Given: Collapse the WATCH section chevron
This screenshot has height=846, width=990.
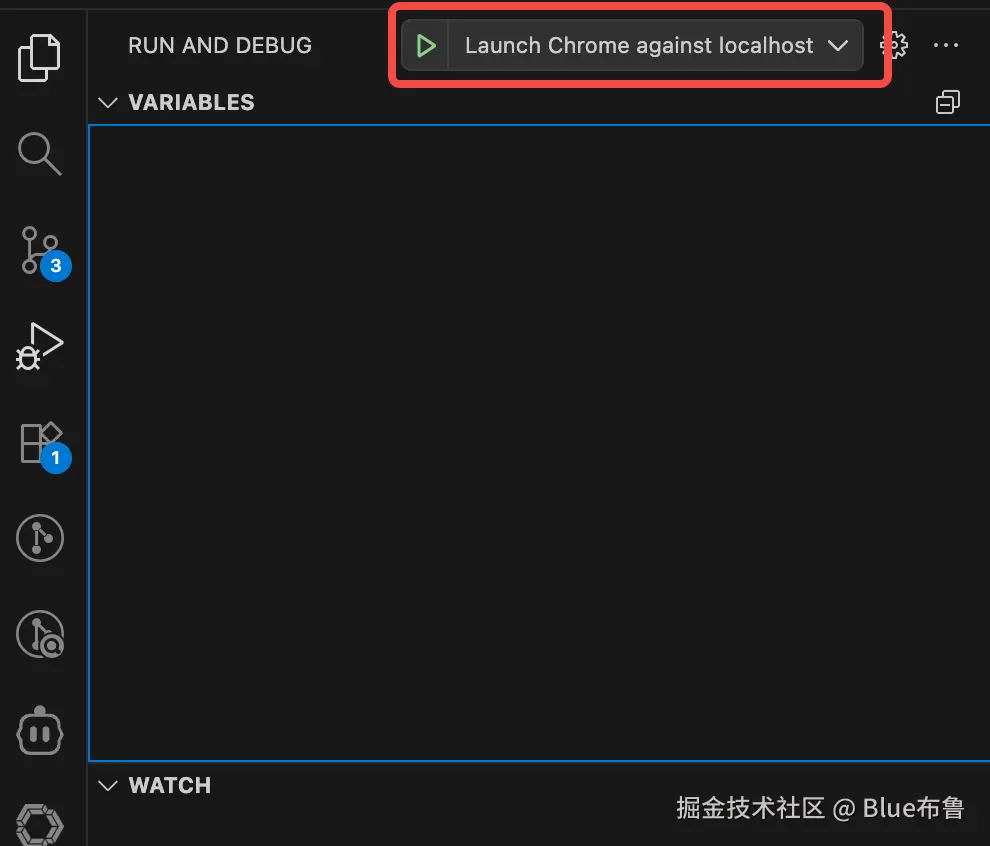Looking at the screenshot, I should tap(108, 785).
